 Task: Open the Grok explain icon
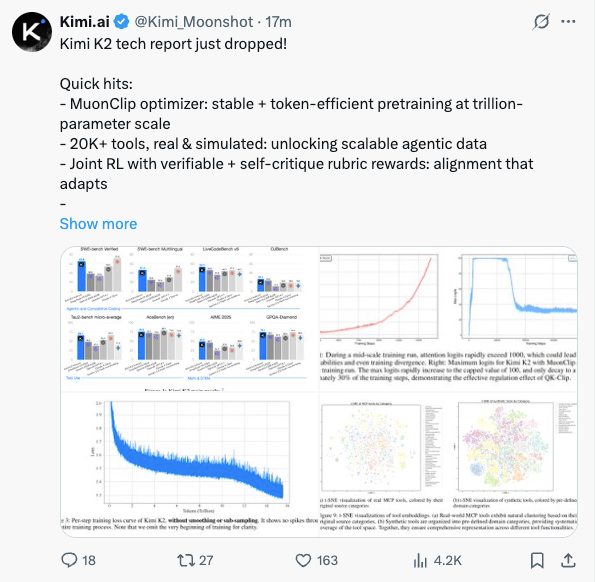coord(541,22)
